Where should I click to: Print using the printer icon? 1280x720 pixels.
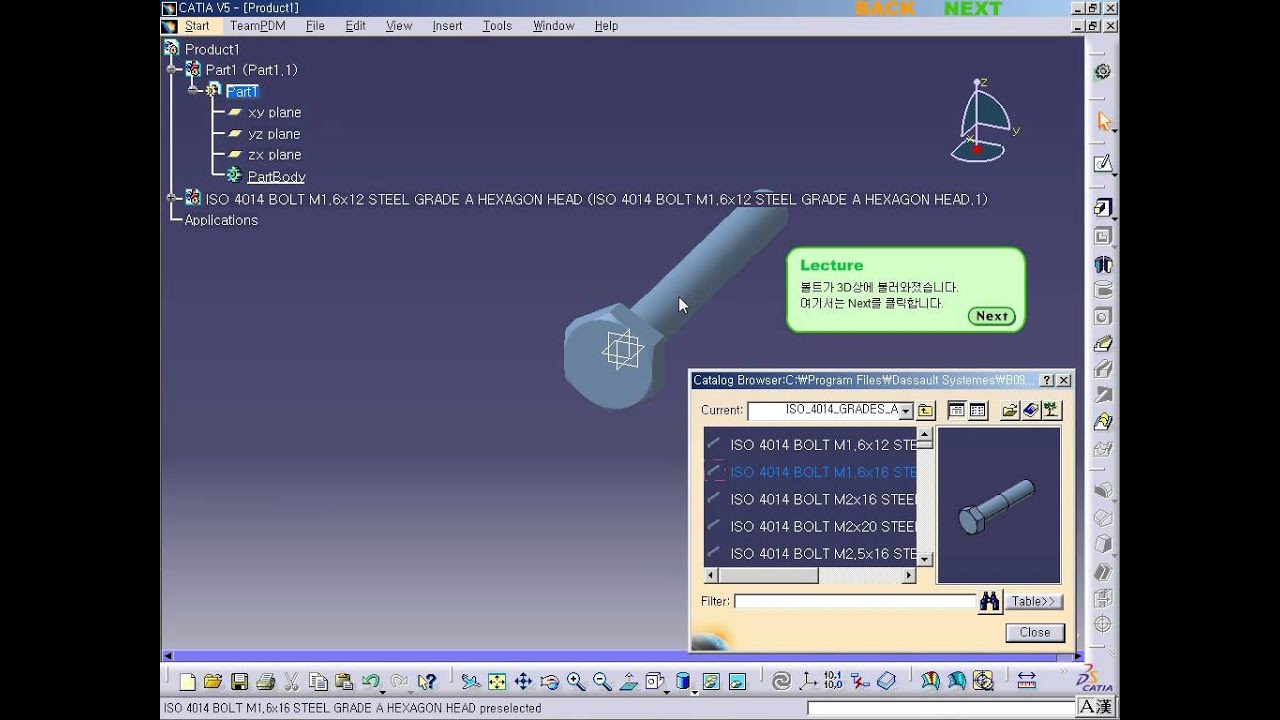(x=265, y=682)
